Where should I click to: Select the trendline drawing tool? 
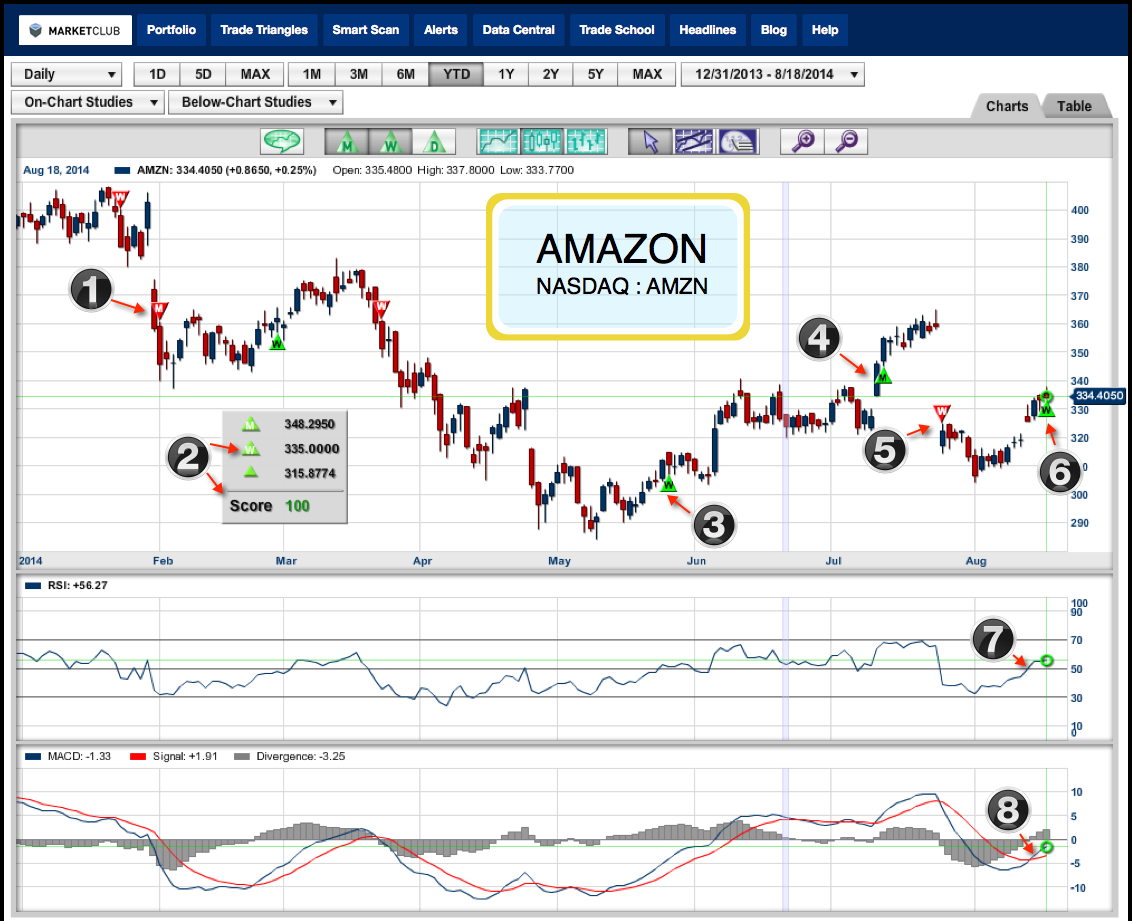694,141
